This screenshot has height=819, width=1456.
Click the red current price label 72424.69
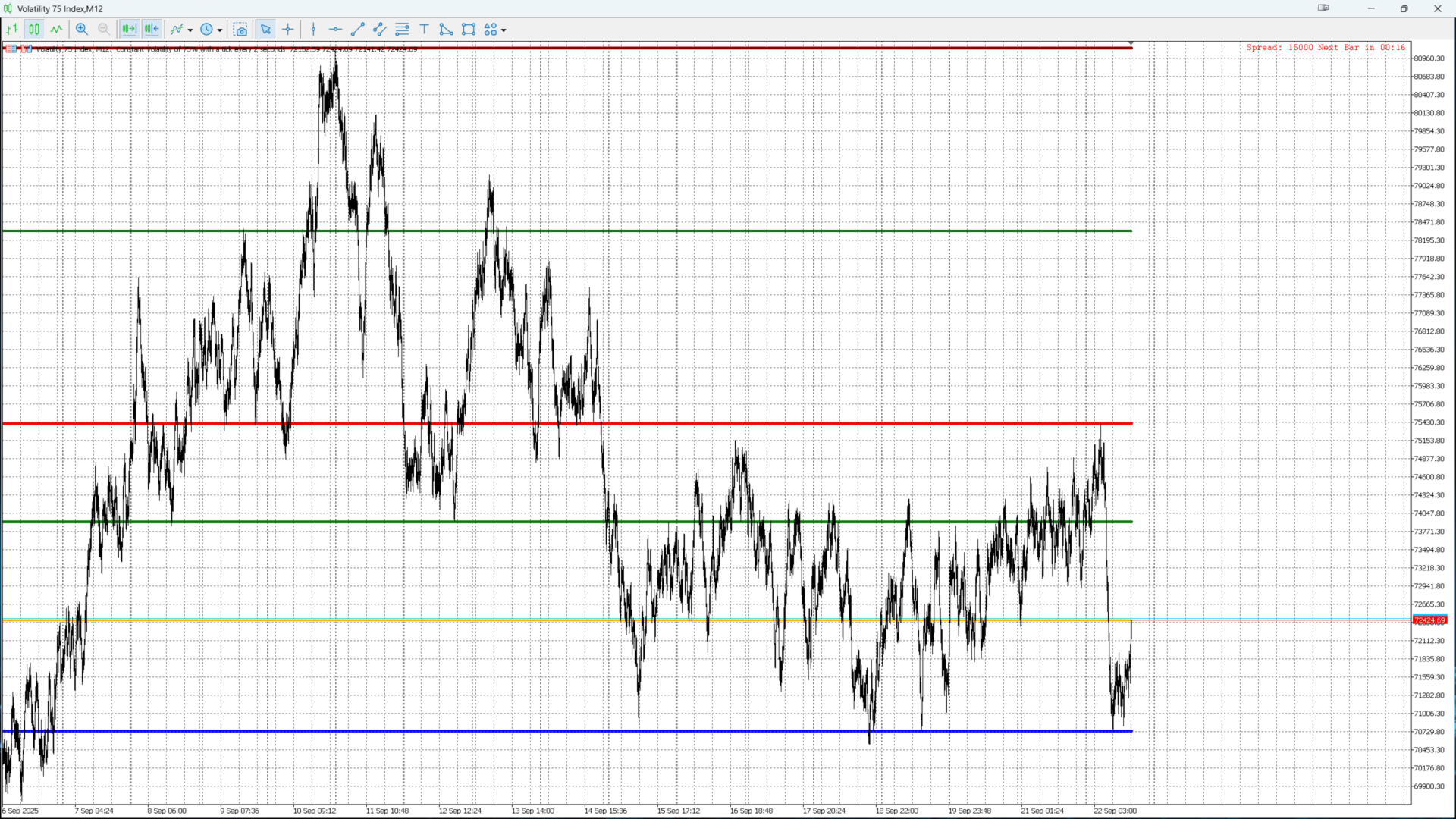click(x=1429, y=620)
